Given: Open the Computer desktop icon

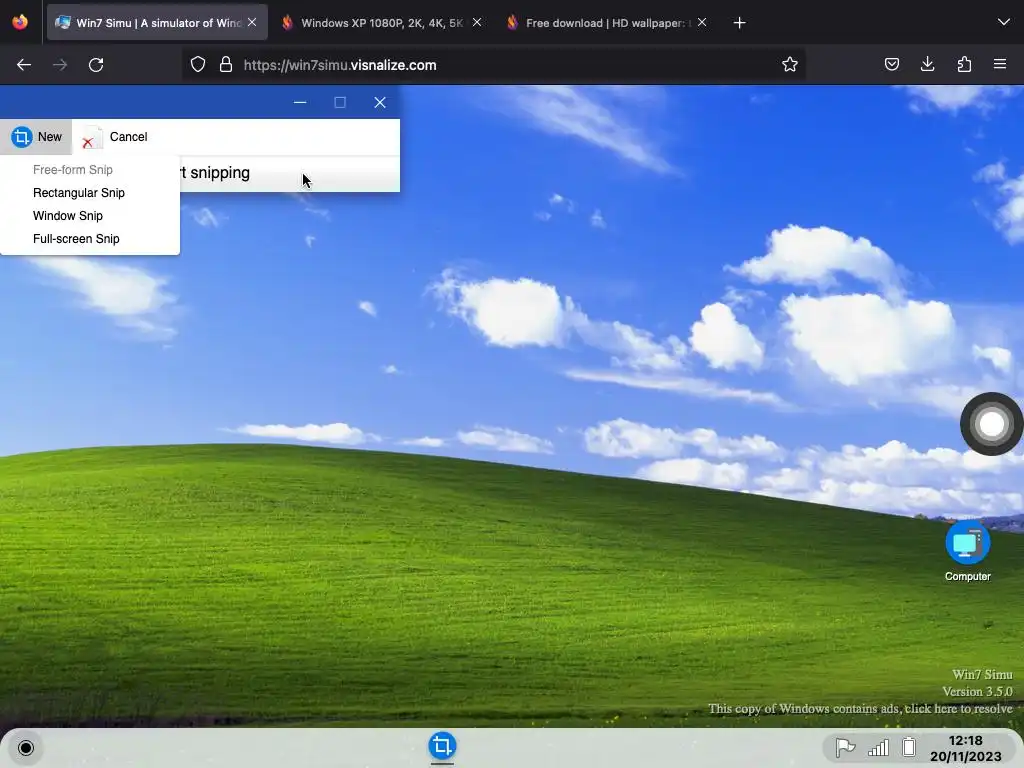Looking at the screenshot, I should pos(967,551).
